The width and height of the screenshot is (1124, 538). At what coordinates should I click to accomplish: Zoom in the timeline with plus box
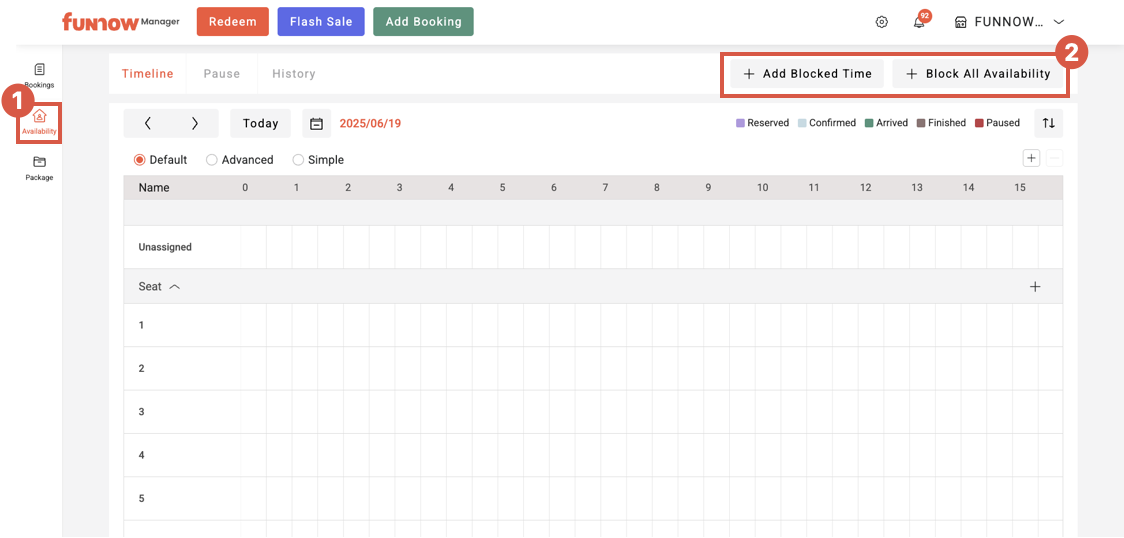[x=1031, y=158]
